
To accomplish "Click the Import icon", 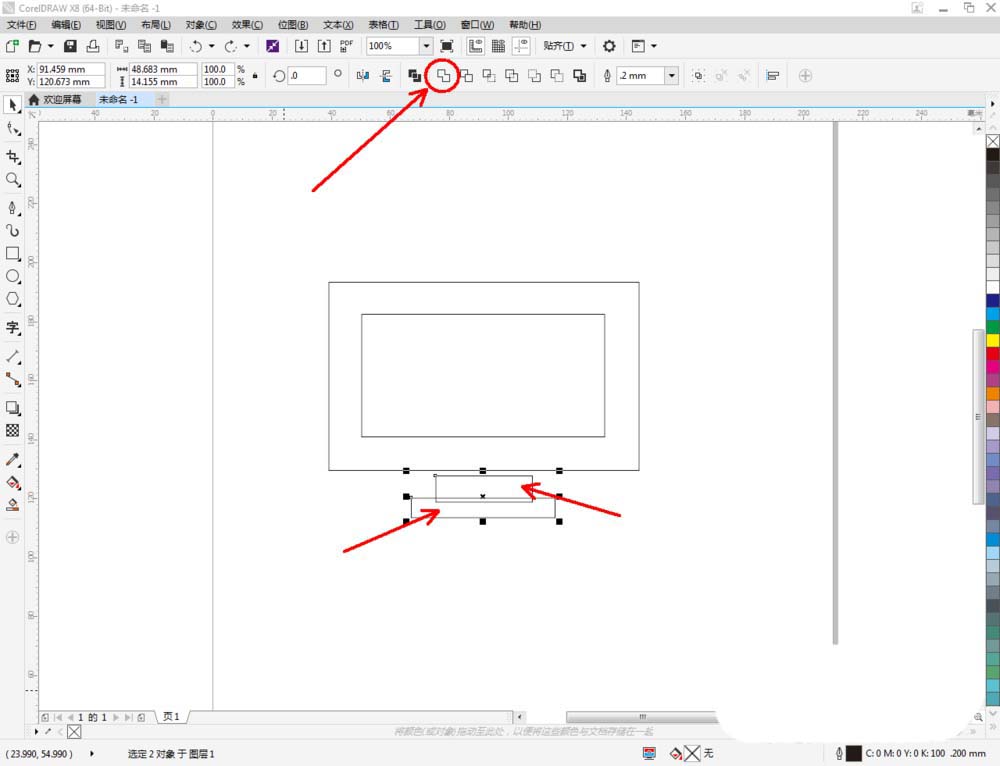I will coord(301,46).
